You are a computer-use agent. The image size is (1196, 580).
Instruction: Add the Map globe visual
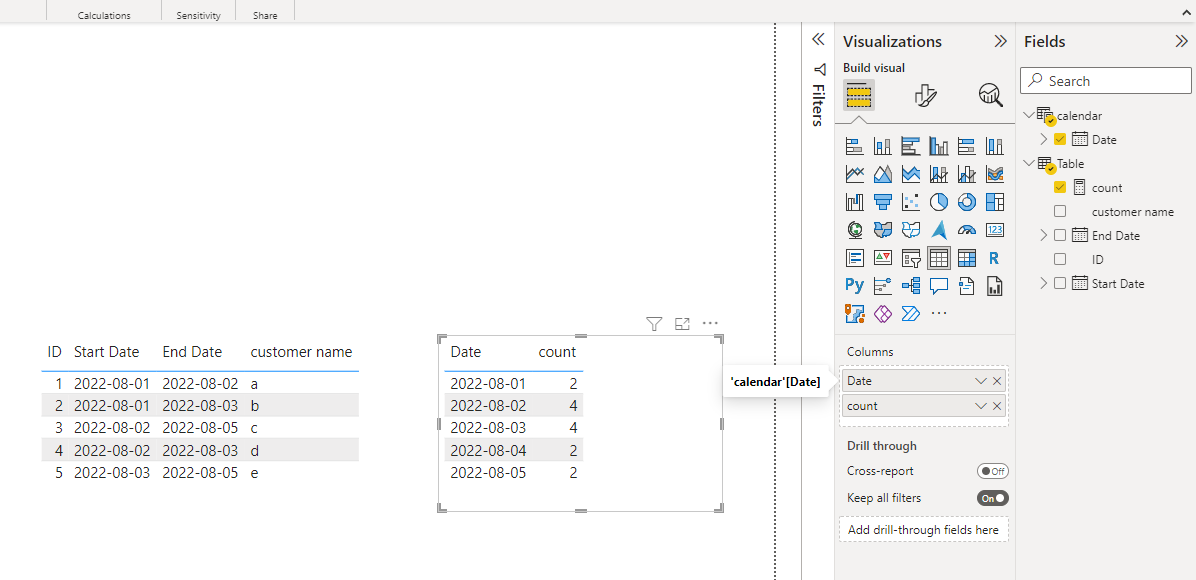click(854, 230)
